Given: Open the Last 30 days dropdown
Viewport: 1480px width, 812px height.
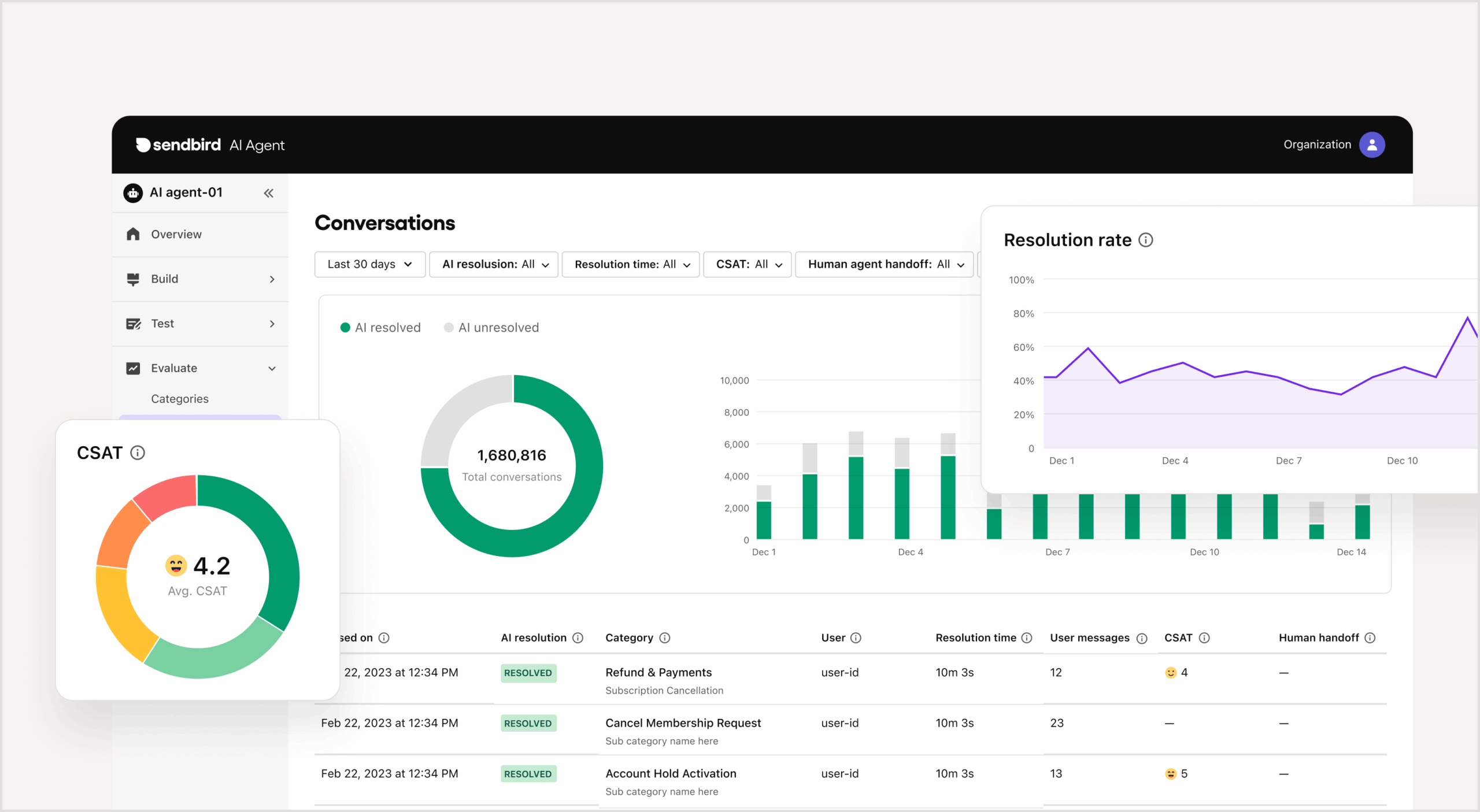Looking at the screenshot, I should [x=369, y=264].
